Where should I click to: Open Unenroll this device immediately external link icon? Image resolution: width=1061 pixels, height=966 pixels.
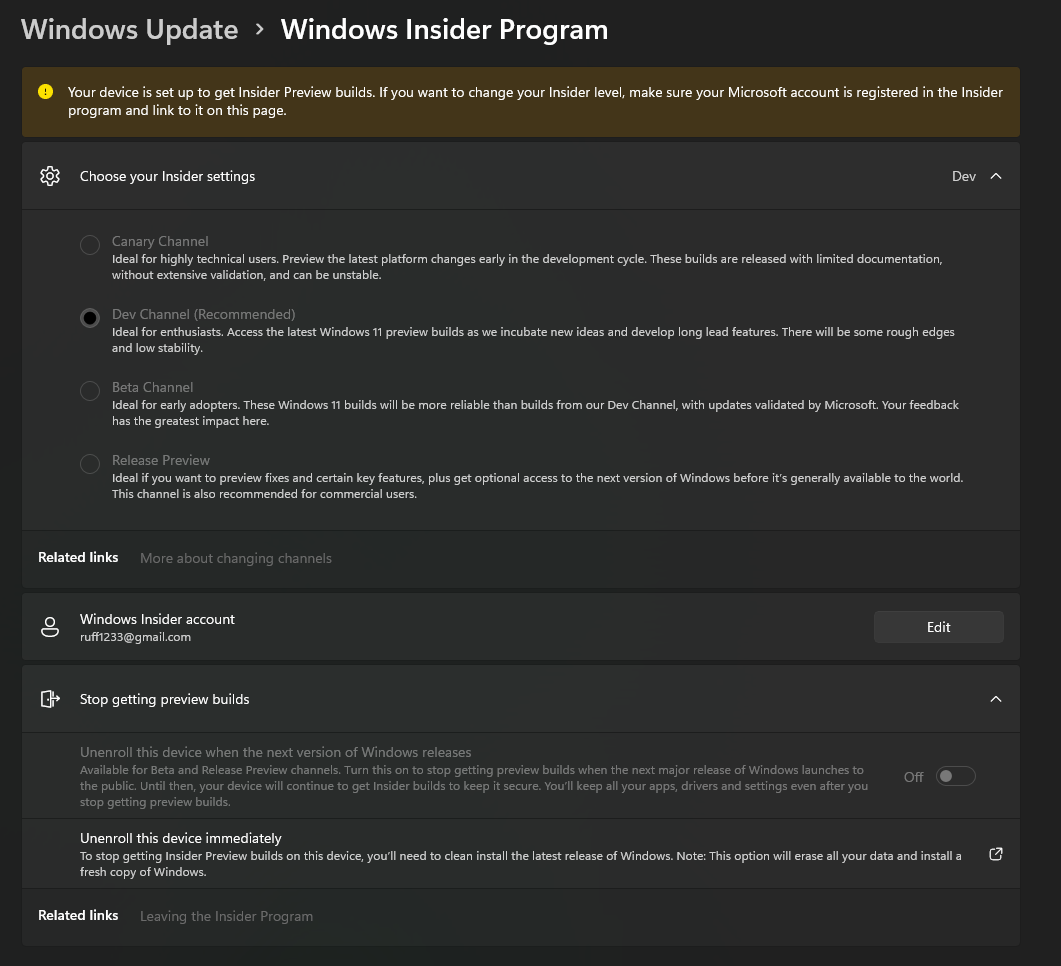tap(995, 854)
